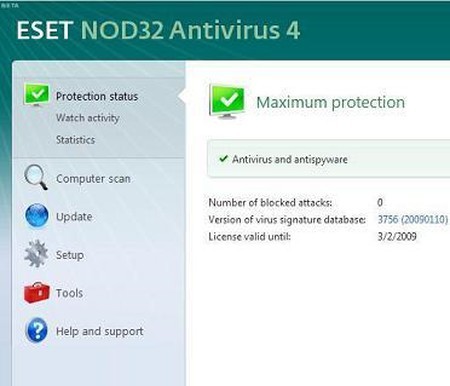This screenshot has height=386, width=450.
Task: Click the red toolbox Tools icon
Action: pyautogui.click(x=37, y=293)
